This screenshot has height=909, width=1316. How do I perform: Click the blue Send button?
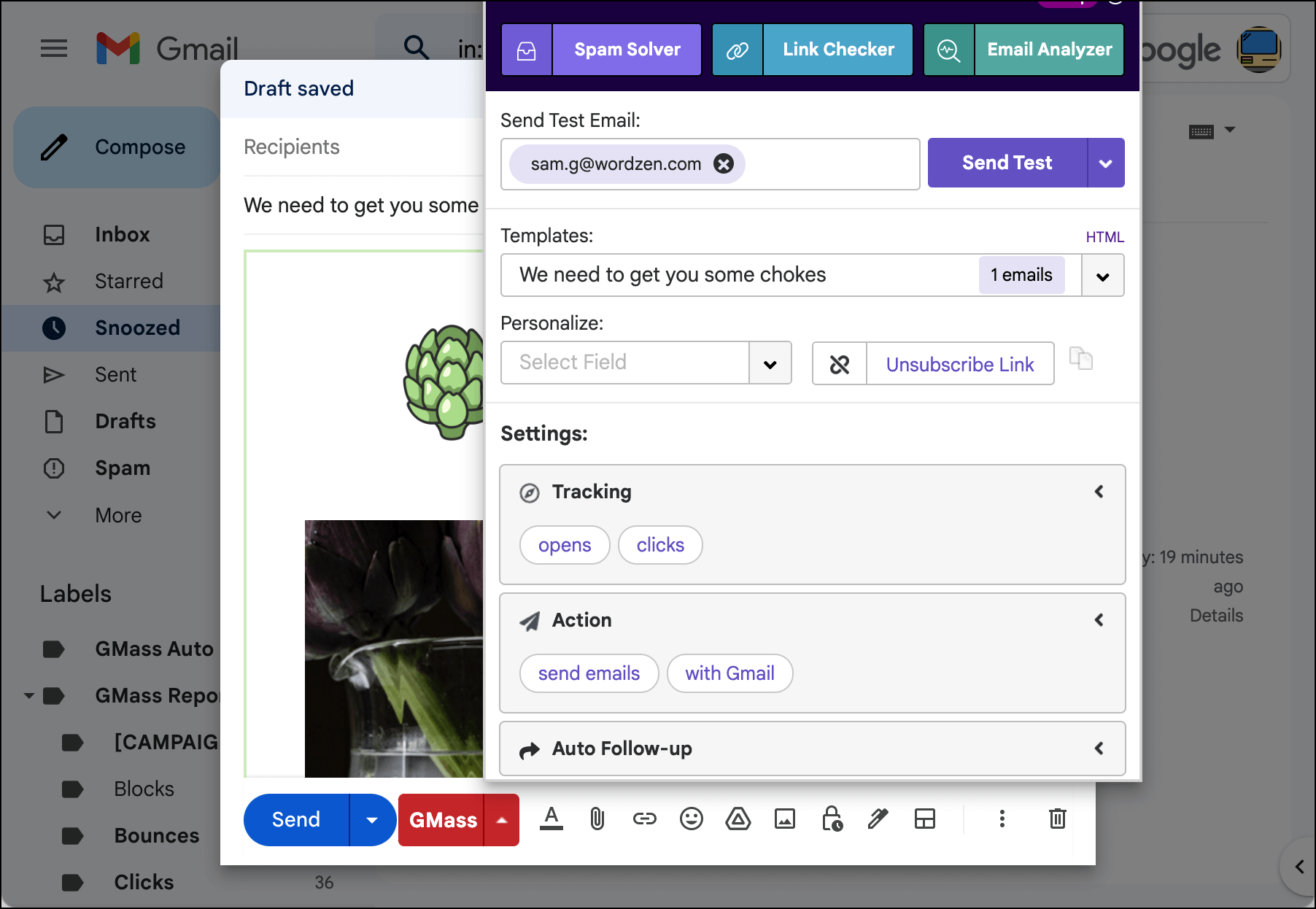click(296, 820)
